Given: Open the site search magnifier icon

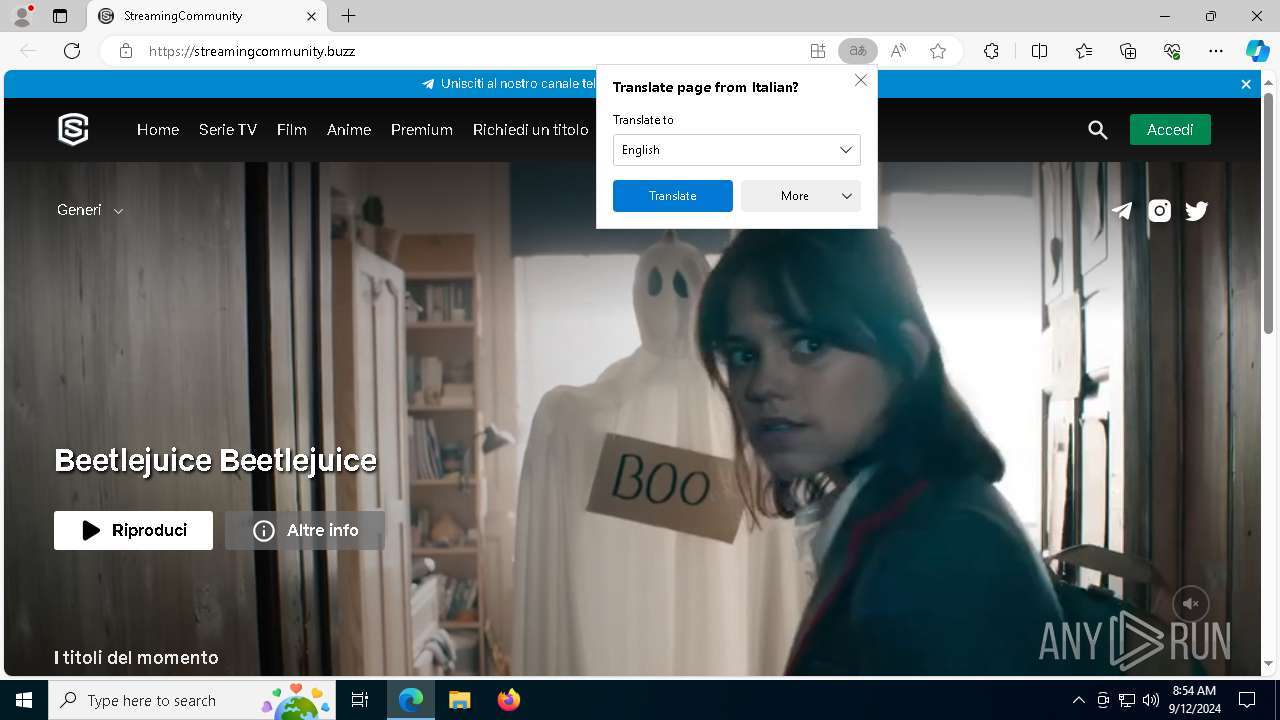Looking at the screenshot, I should 1098,130.
